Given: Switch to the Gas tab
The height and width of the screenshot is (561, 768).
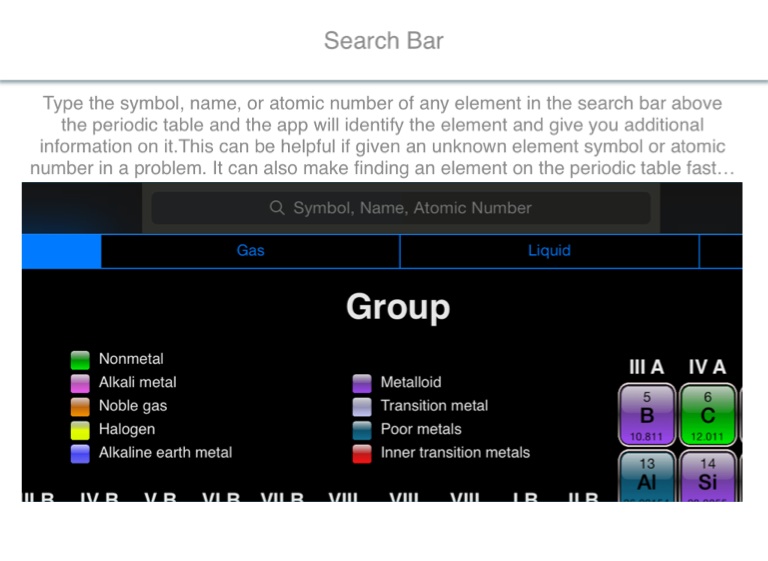Looking at the screenshot, I should click(x=250, y=251).
